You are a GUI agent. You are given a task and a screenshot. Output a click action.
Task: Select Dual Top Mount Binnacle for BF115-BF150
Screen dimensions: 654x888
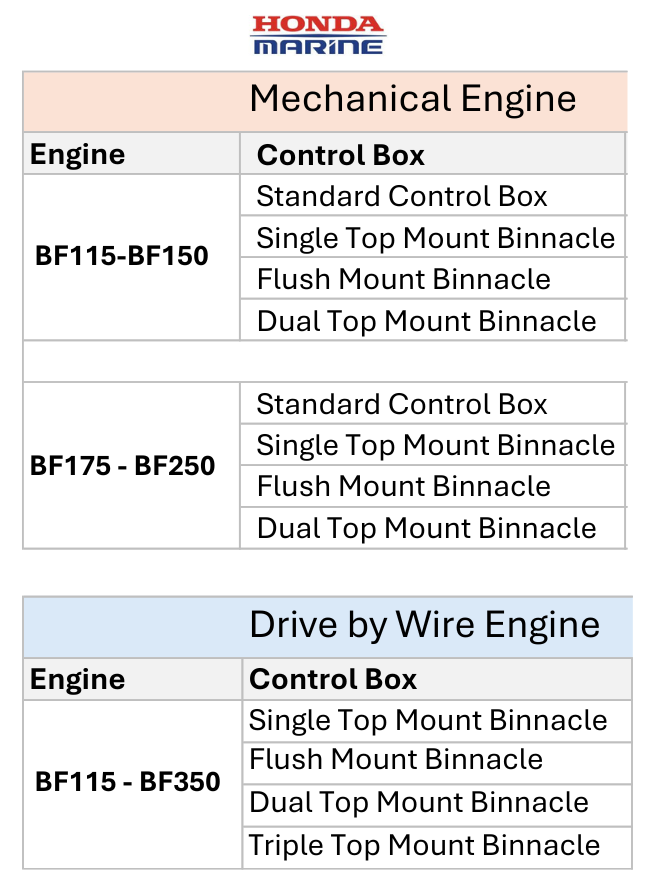click(426, 321)
